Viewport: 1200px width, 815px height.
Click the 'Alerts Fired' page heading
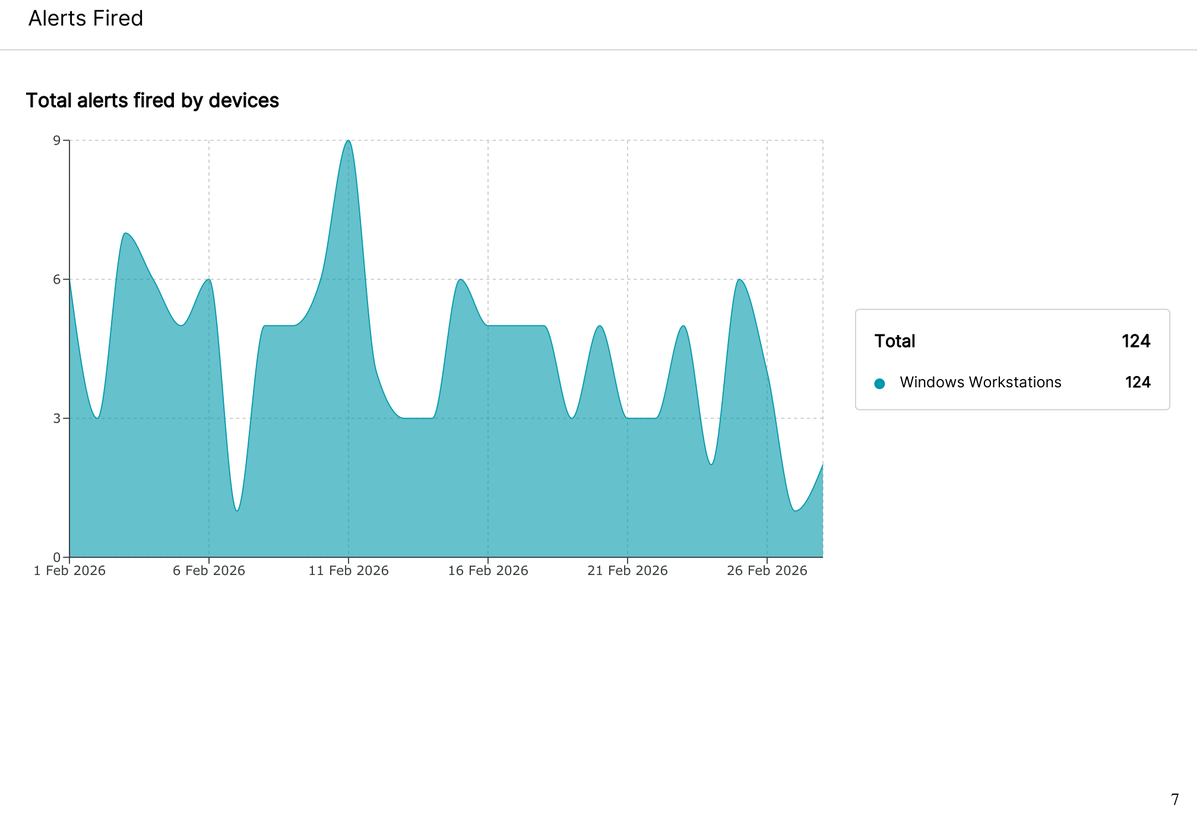pos(86,18)
